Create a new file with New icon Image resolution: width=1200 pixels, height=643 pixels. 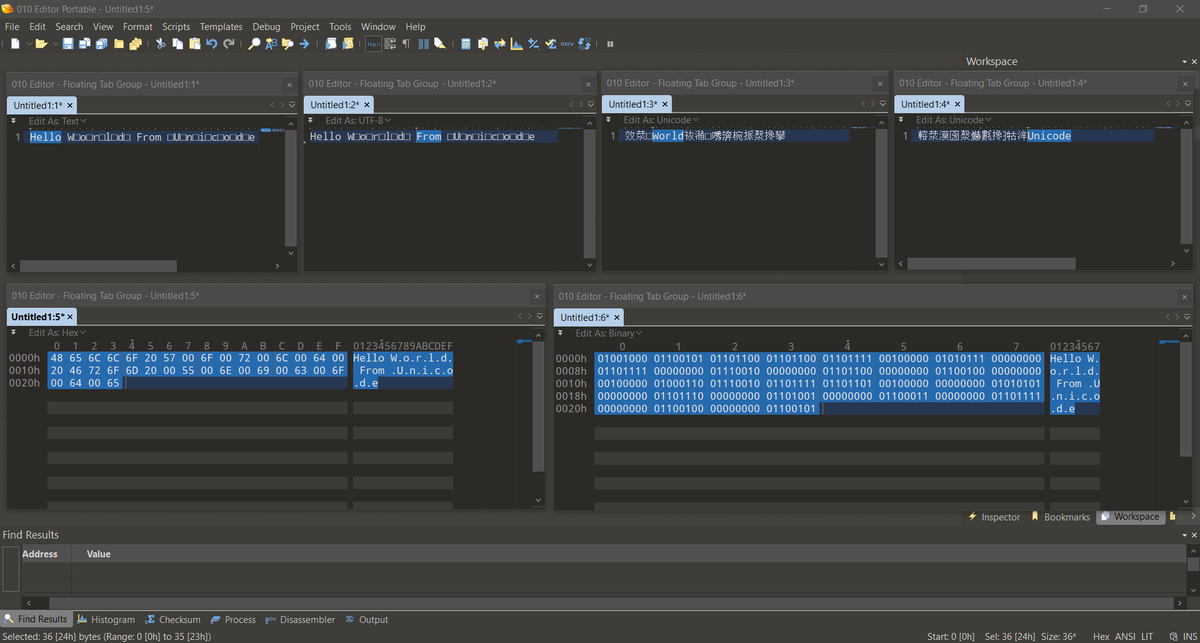(15, 44)
